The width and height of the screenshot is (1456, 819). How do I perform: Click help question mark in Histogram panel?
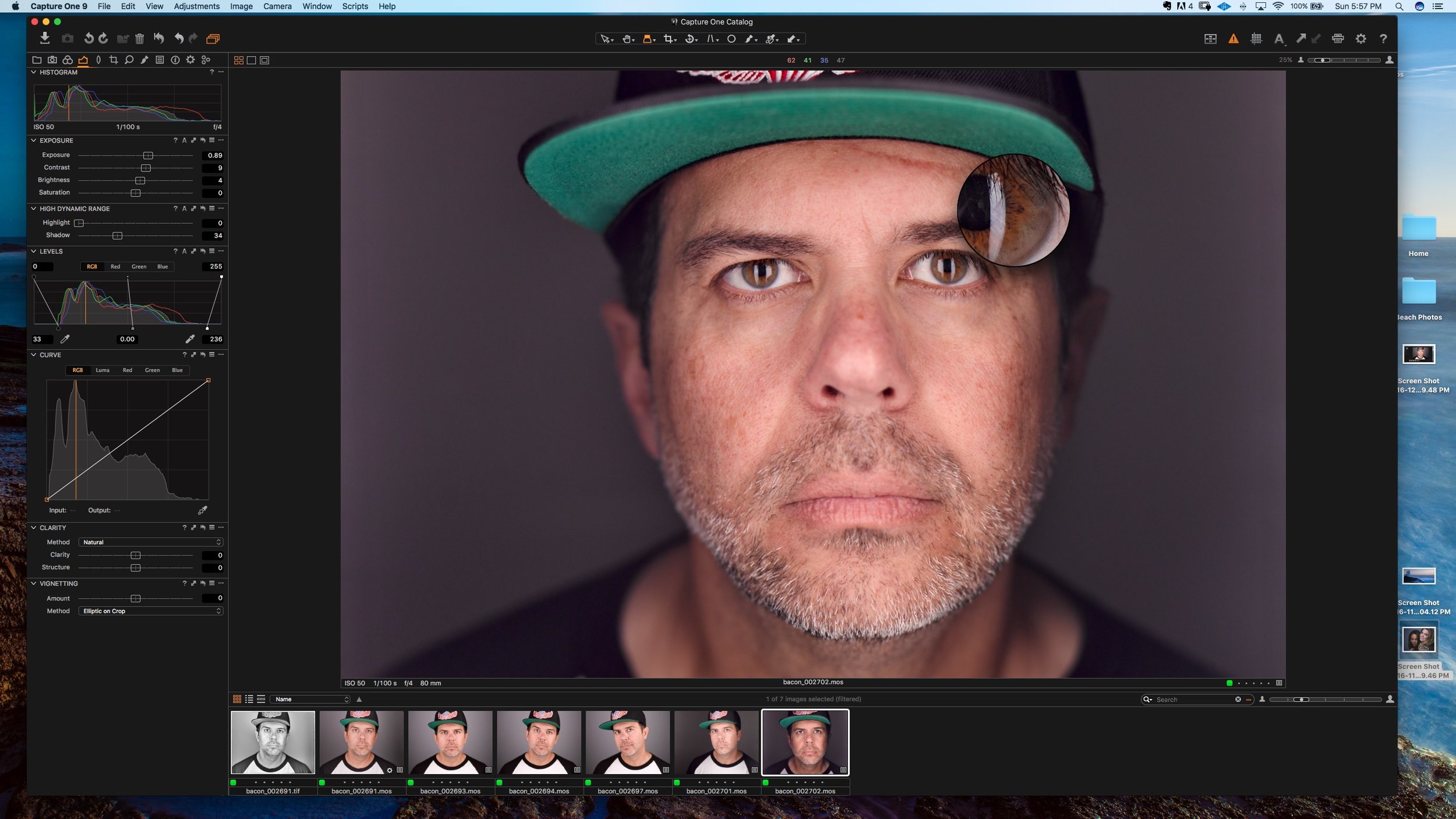(x=211, y=72)
